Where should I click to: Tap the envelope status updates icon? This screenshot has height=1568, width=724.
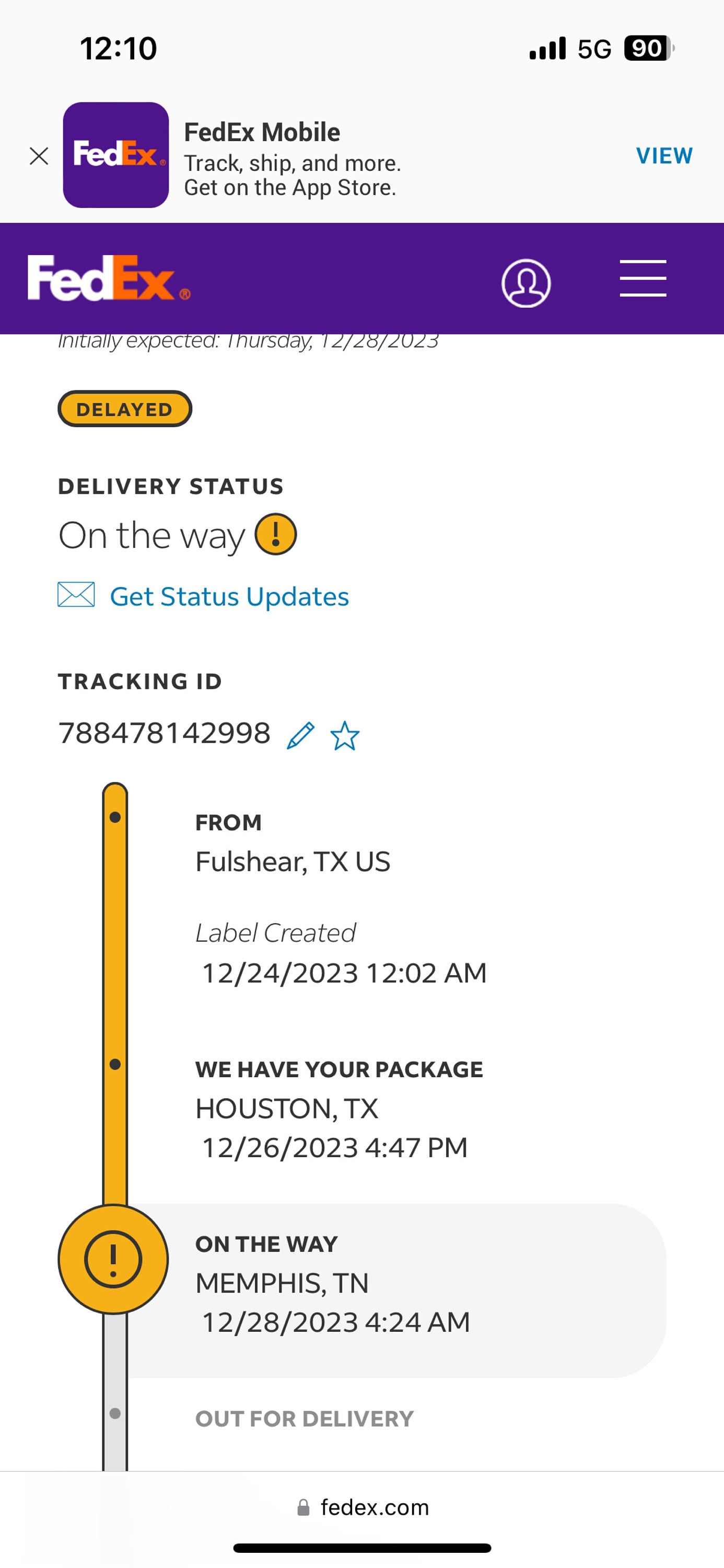point(76,595)
